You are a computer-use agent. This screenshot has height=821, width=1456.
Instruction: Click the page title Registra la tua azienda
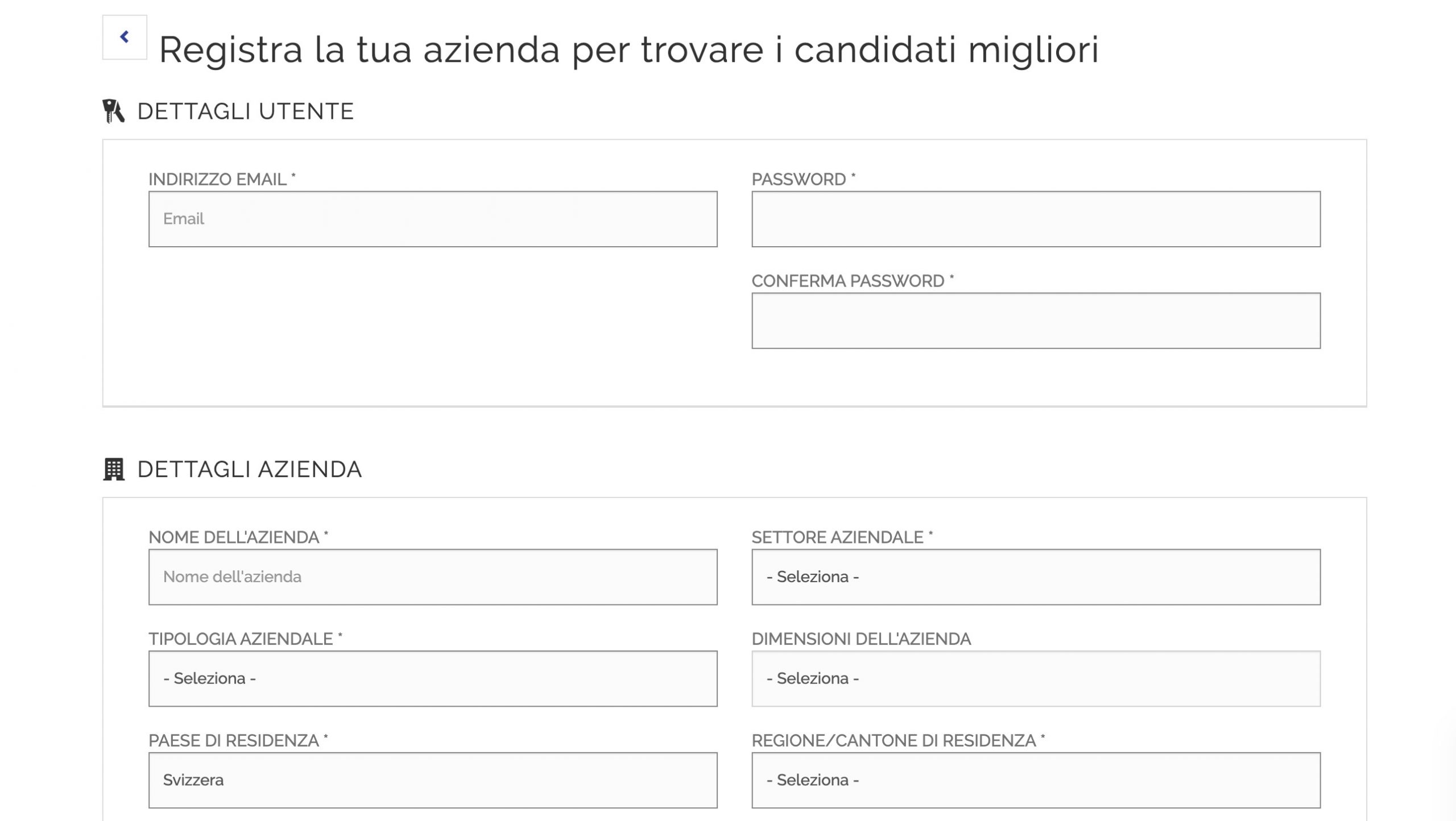628,49
